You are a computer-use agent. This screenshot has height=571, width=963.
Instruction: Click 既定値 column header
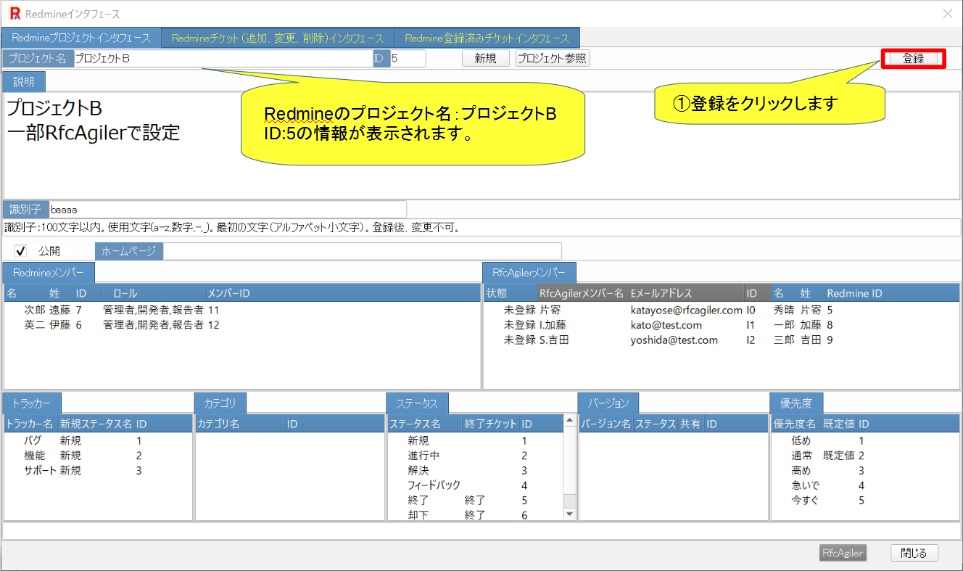pos(839,424)
